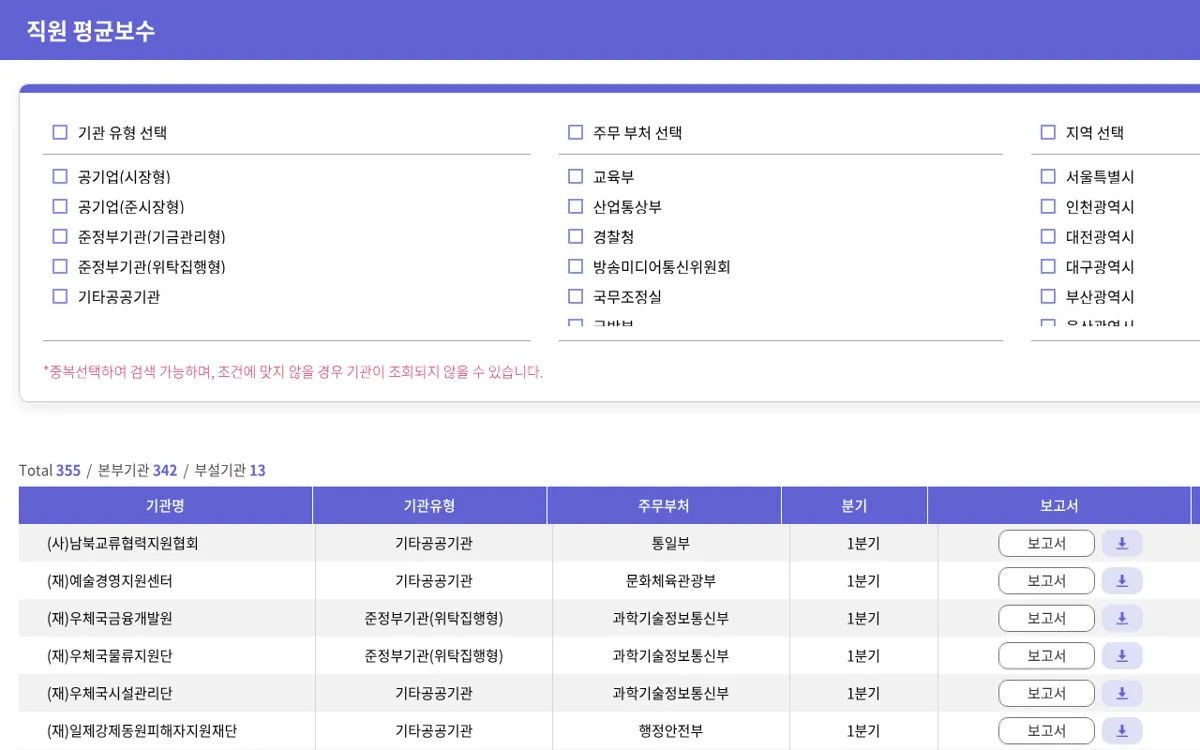Click the 기관명 column header
The image size is (1200, 750).
coord(165,506)
